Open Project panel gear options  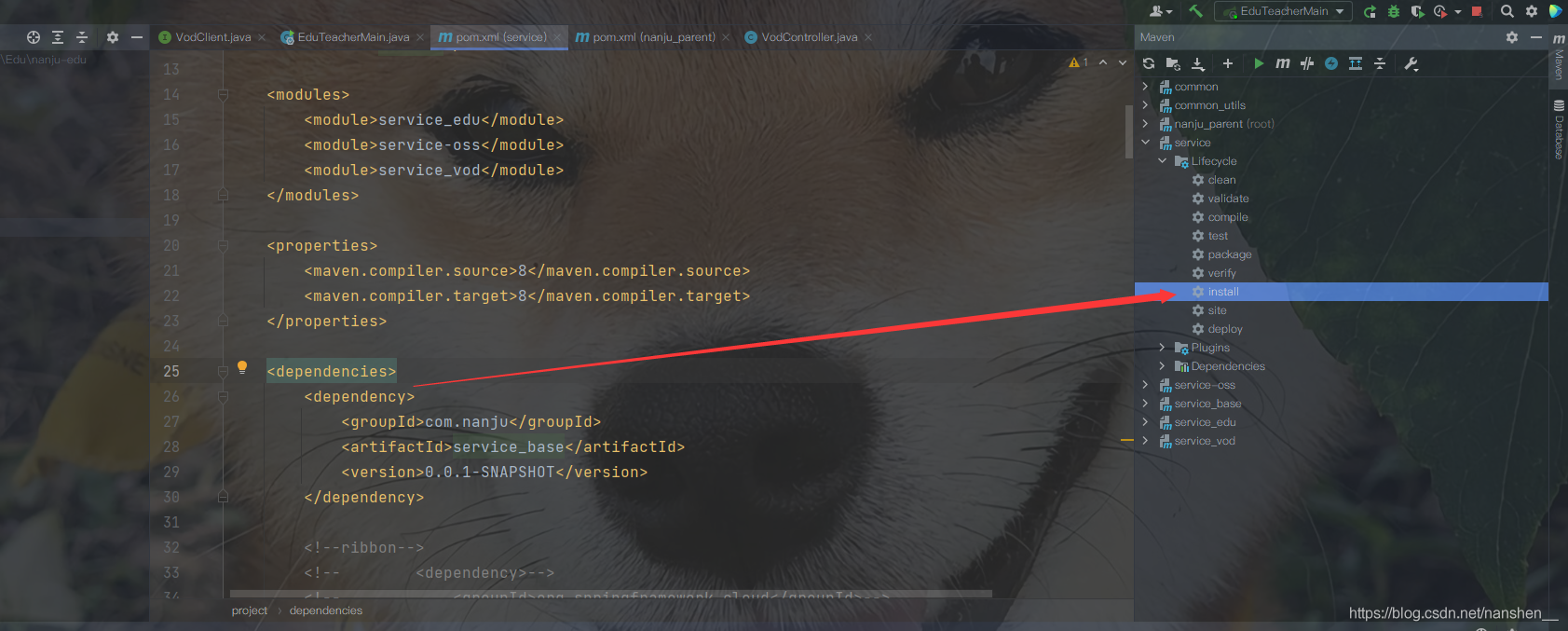[113, 37]
